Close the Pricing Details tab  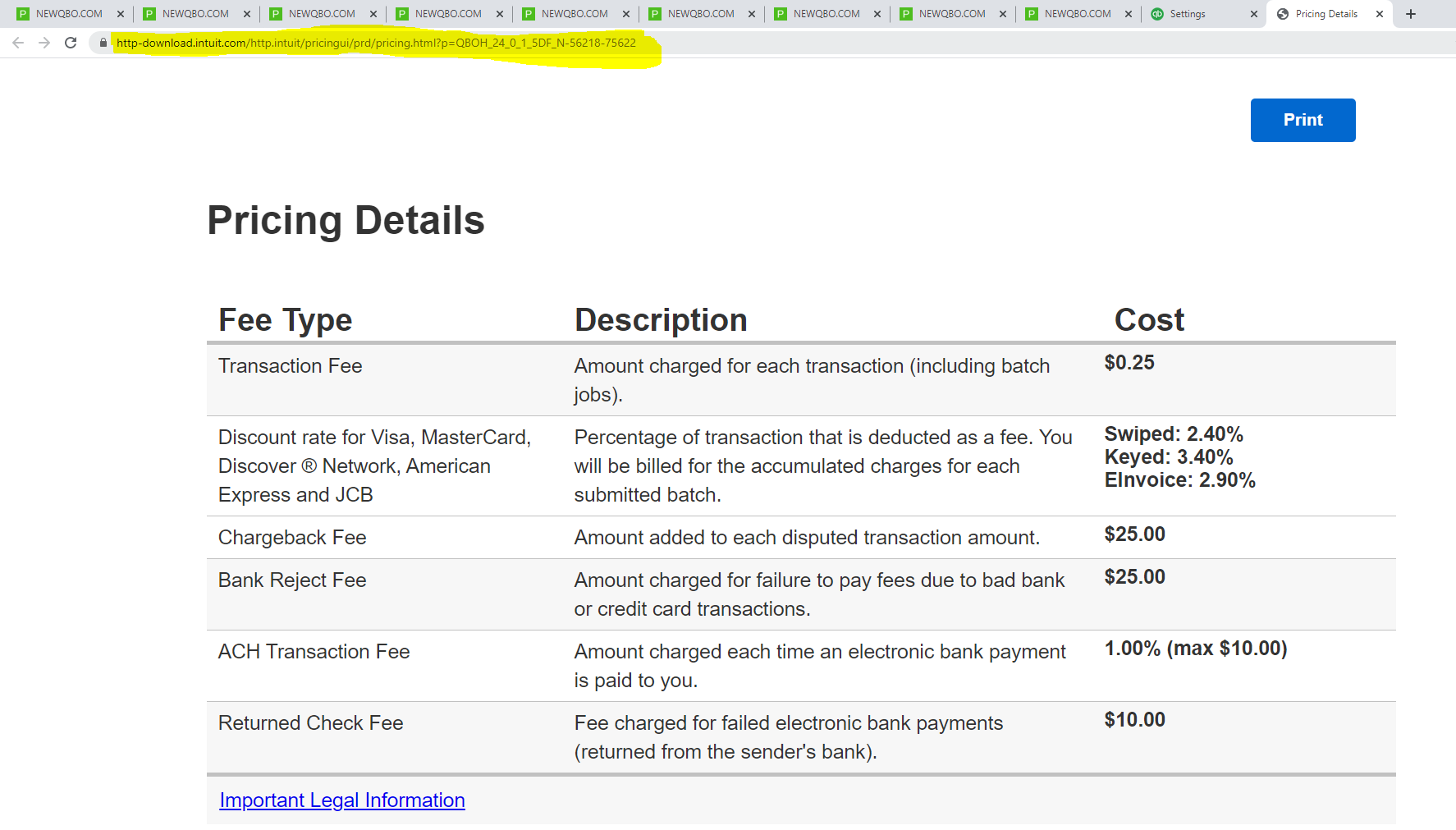click(x=1380, y=14)
